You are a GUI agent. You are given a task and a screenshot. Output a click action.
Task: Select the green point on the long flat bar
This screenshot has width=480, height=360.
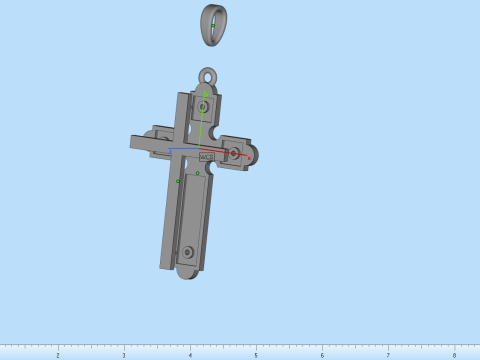tap(178, 181)
